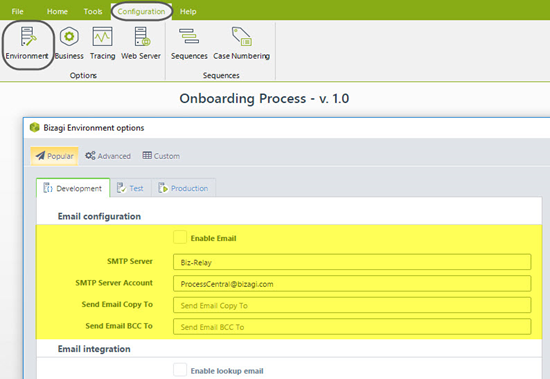Click Send Email Copy To label

pyautogui.click(x=117, y=304)
